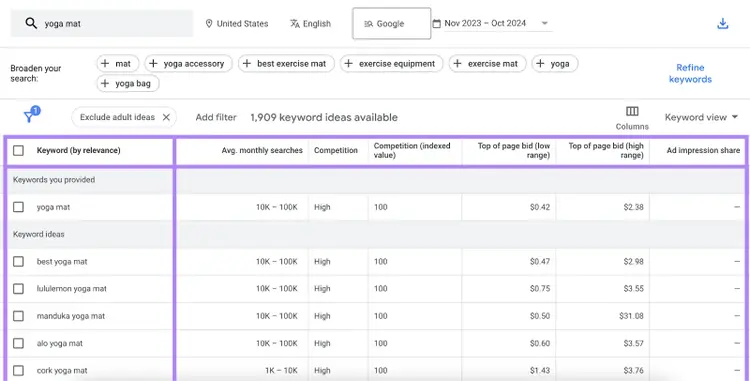750x381 pixels.
Task: Click the Nov 2023 – Oct 2024 date text
Action: [485, 23]
